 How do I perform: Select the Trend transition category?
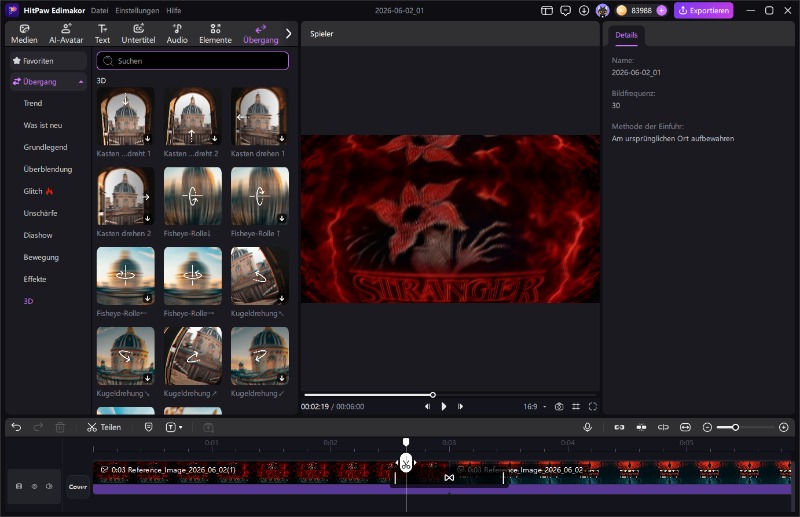[x=33, y=103]
